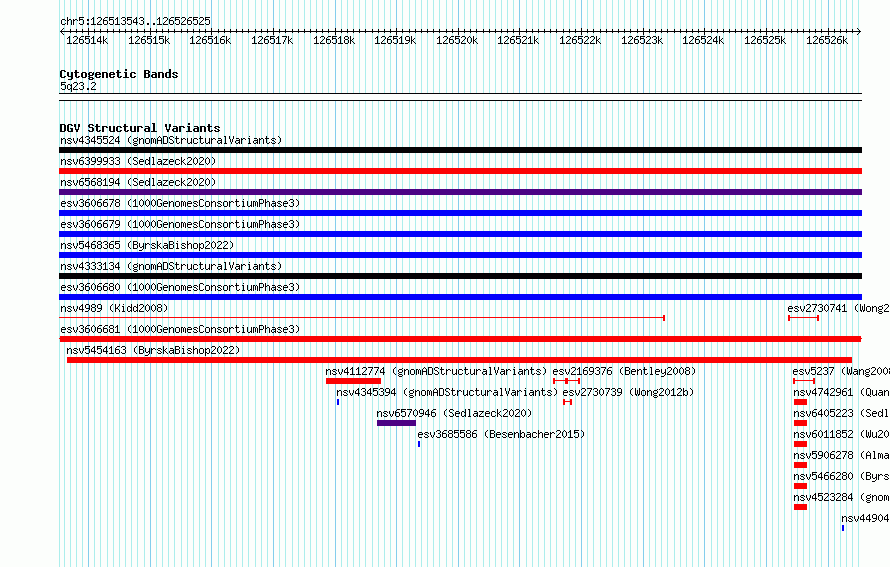Viewport: 890px width, 567px height.
Task: Open nsv6568194 Sedlazeck2020 variant label
Action: [x=138, y=182]
